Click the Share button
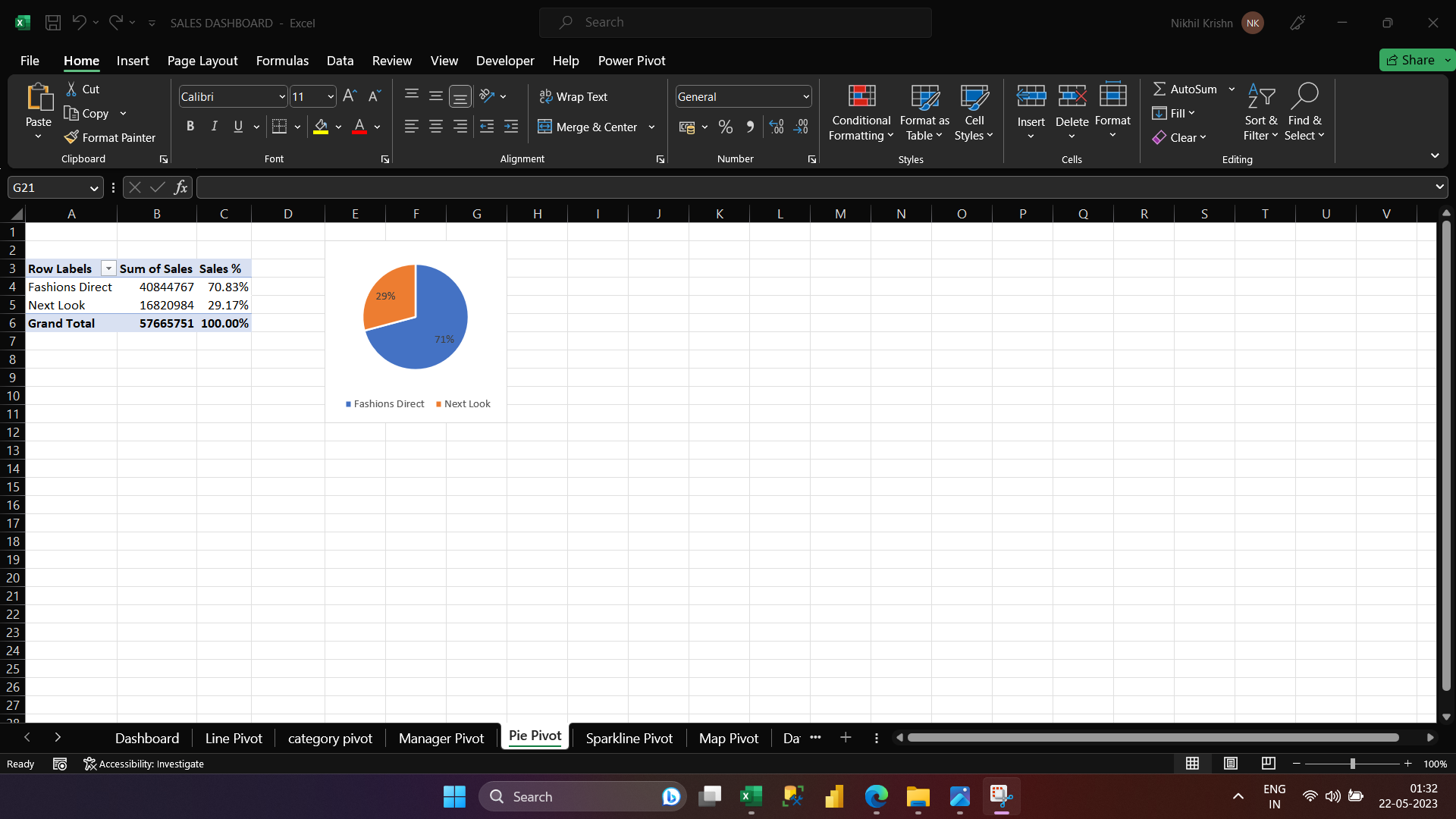 (x=1415, y=59)
